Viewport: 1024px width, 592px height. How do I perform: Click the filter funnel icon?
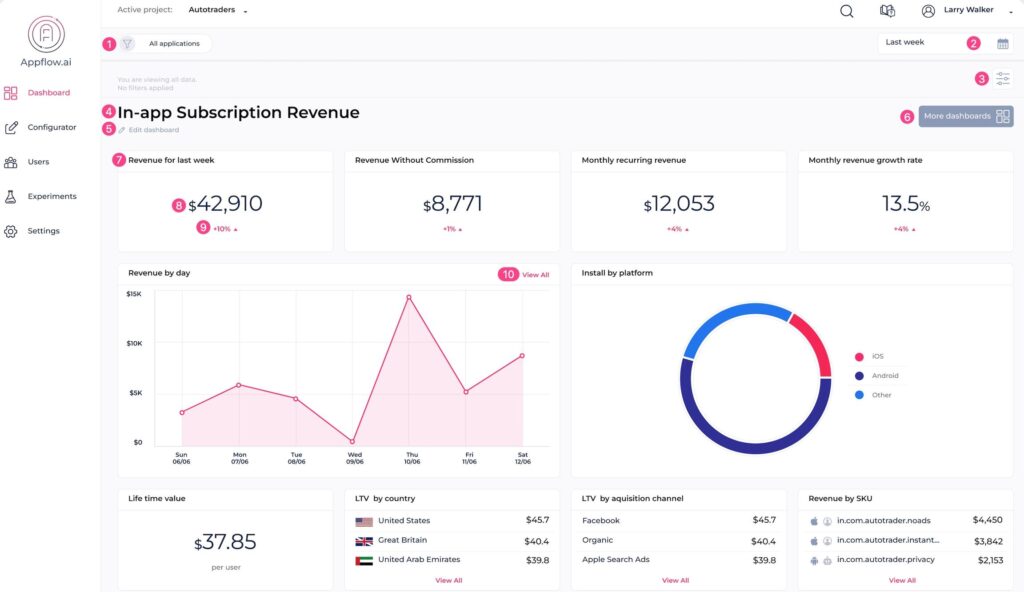[x=127, y=44]
